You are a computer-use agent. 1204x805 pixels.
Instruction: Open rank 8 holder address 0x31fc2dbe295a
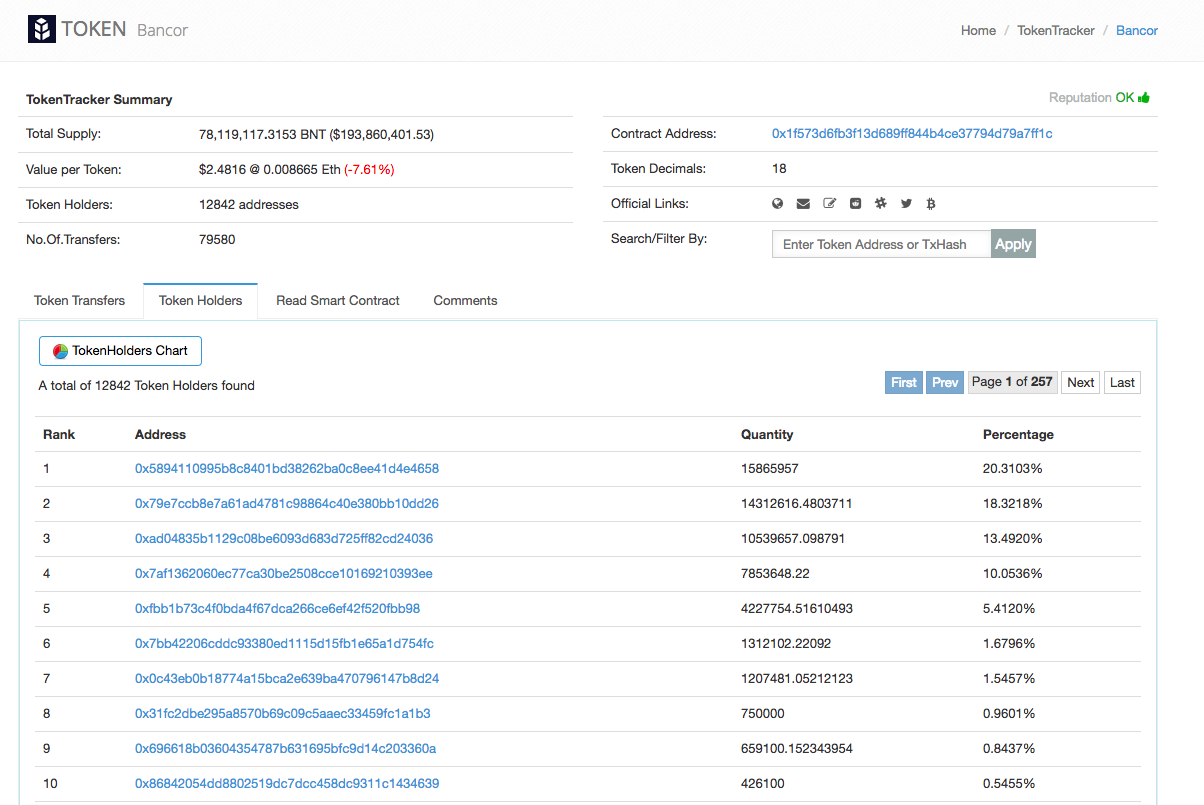283,713
